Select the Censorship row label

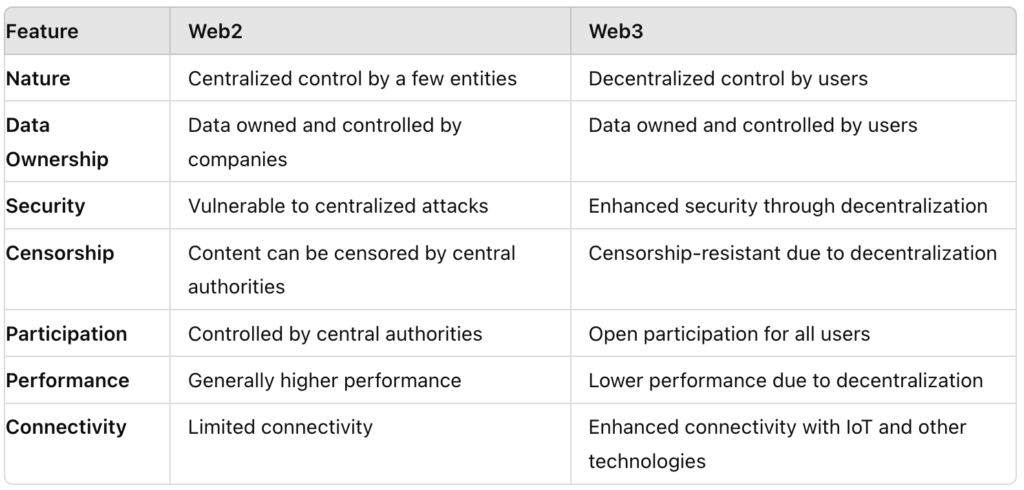pyautogui.click(x=60, y=253)
